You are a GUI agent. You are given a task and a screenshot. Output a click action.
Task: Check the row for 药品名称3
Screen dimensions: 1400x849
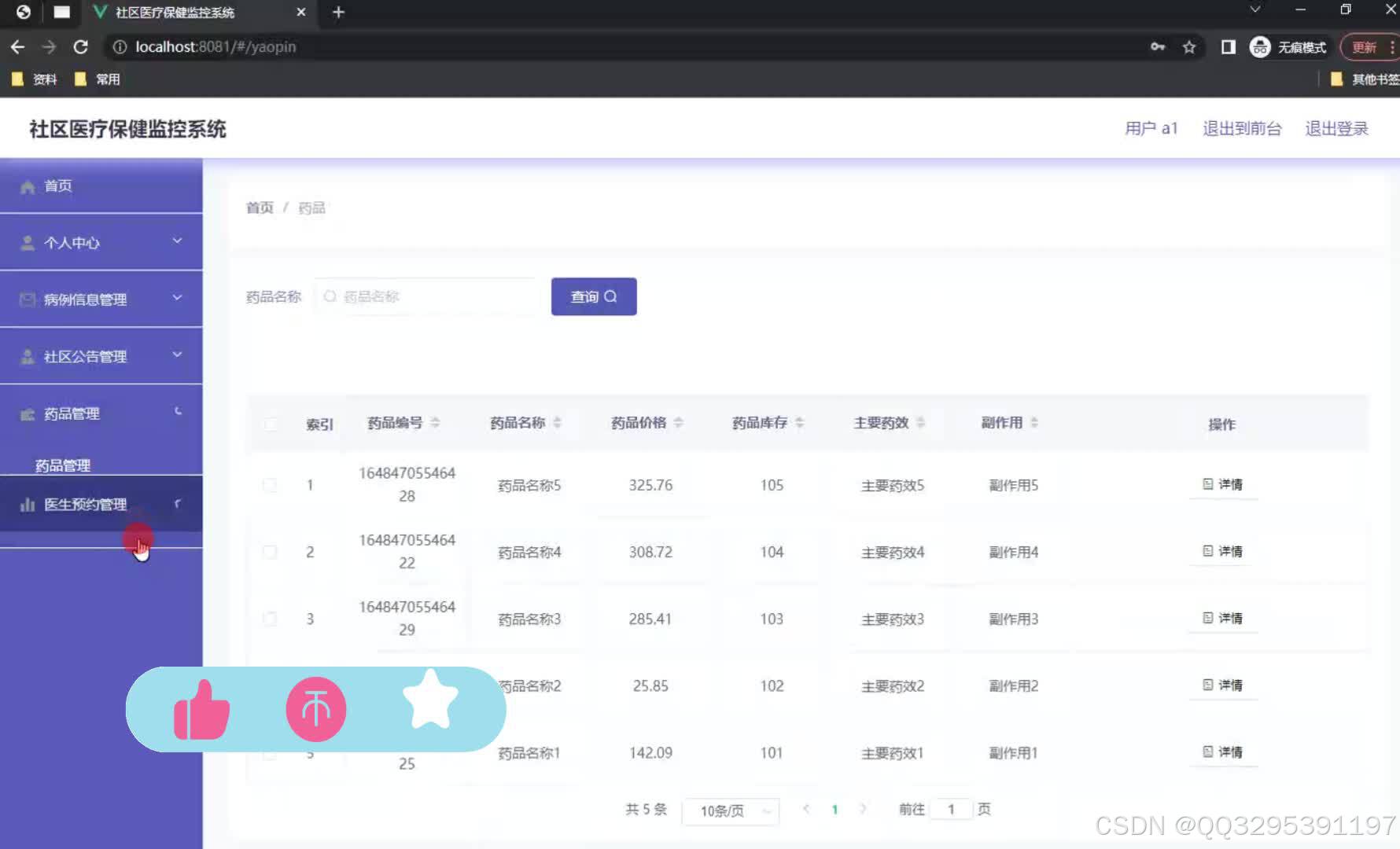tap(270, 619)
